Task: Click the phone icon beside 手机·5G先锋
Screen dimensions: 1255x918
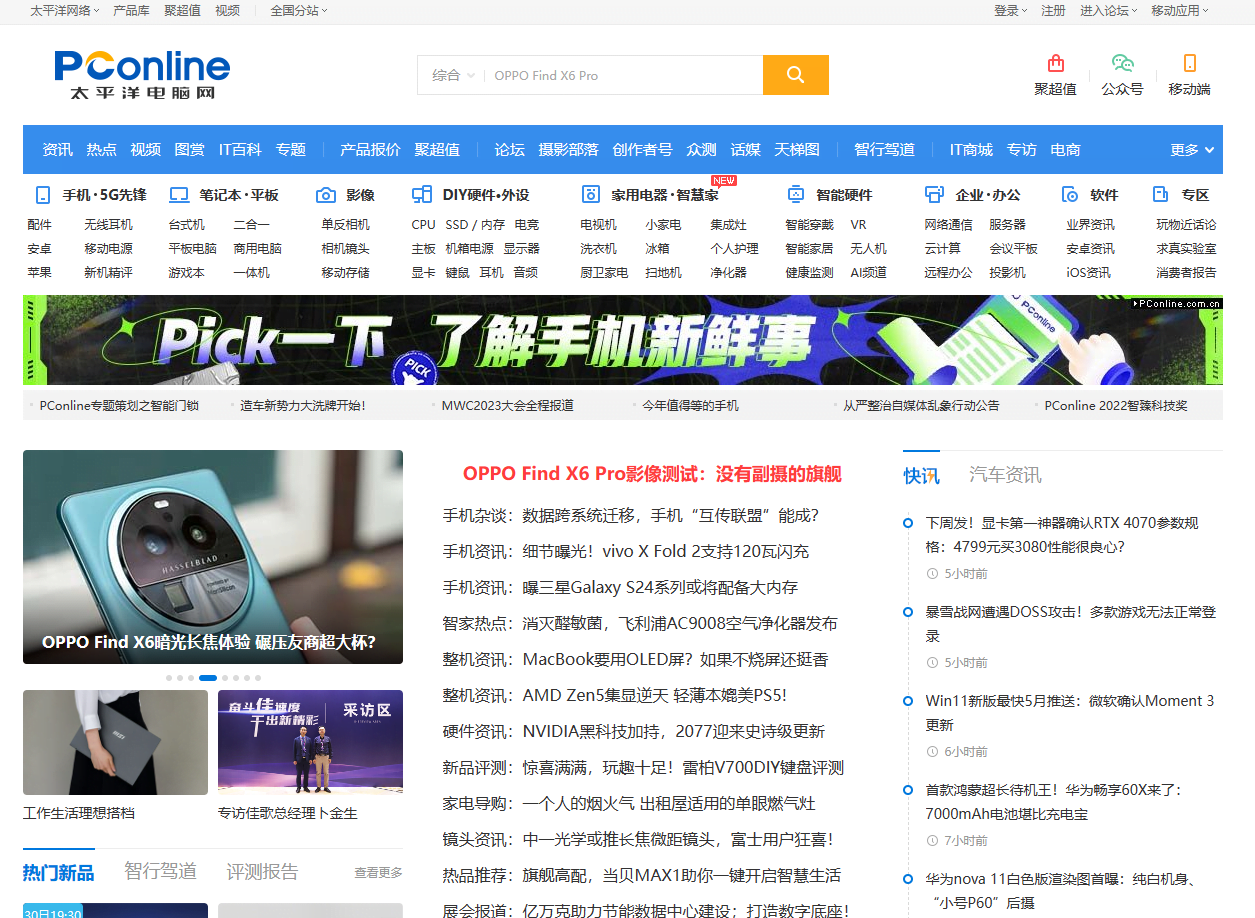Action: click(42, 195)
